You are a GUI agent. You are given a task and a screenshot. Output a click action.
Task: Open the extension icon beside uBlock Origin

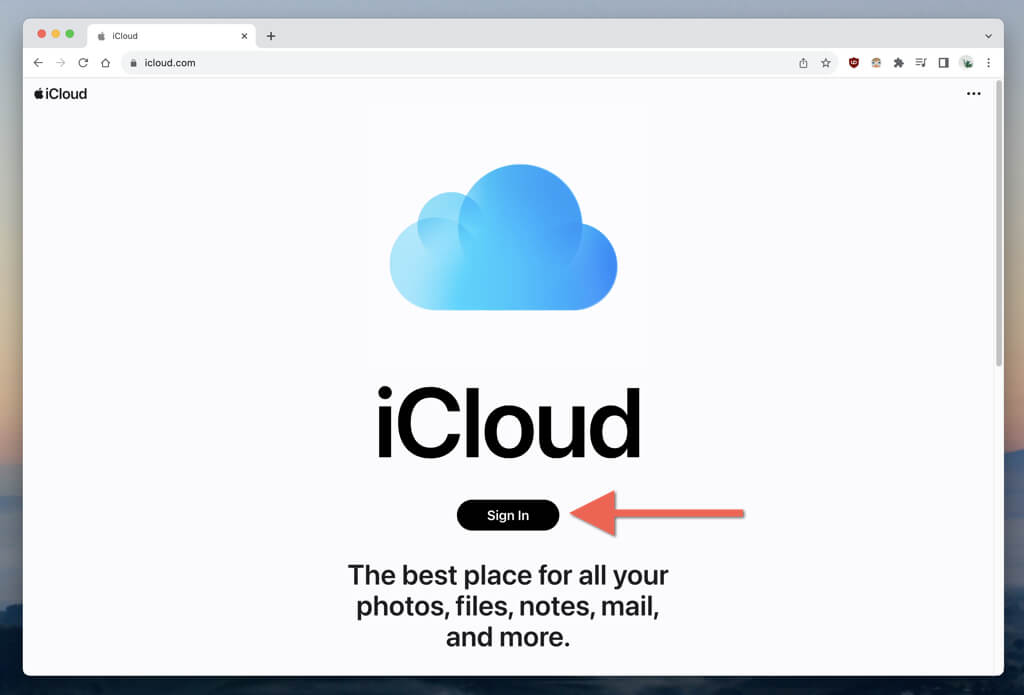click(x=876, y=63)
